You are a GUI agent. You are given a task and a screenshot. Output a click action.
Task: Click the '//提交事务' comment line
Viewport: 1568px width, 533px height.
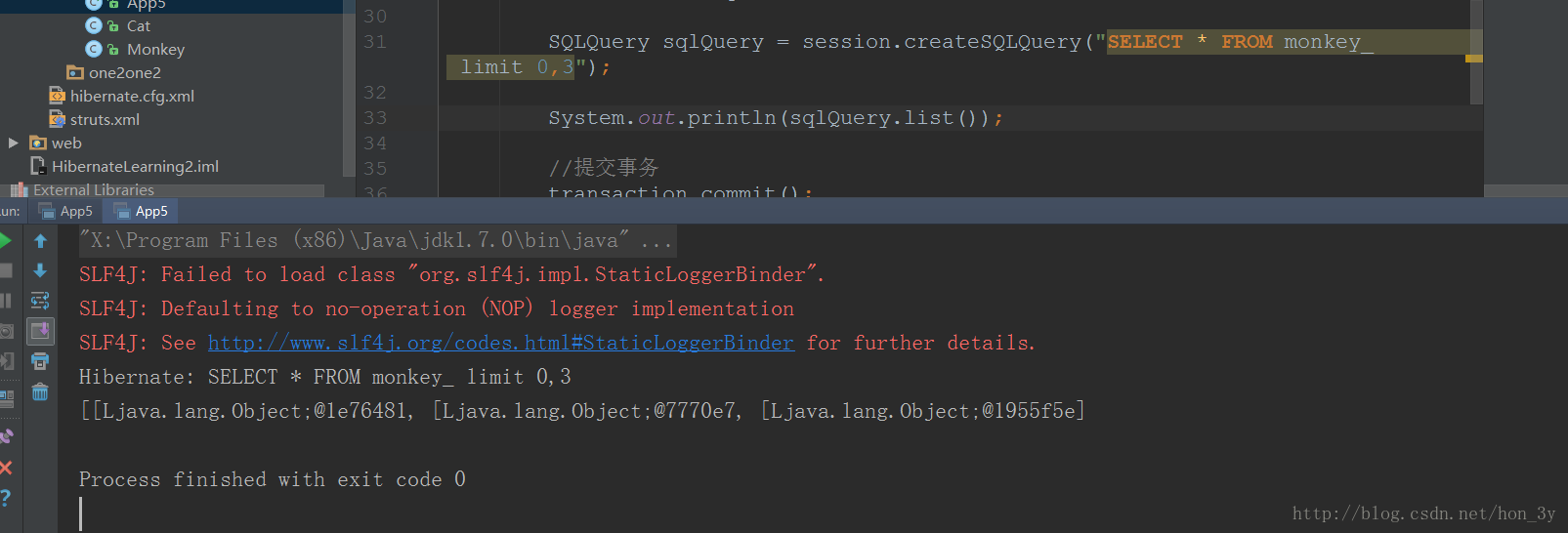[x=604, y=168]
